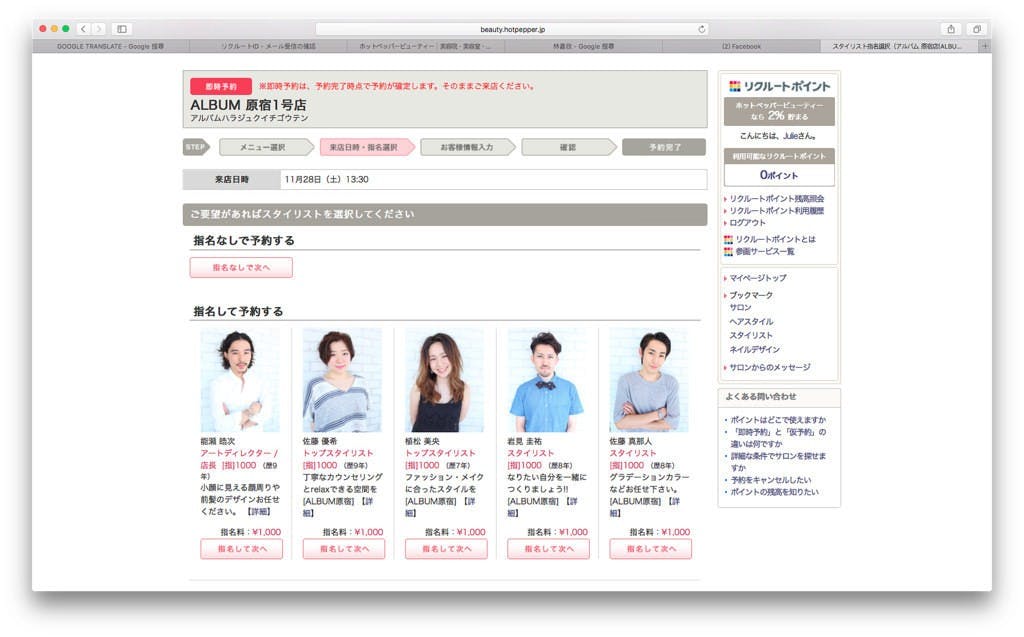Open photo of stylist 植松 美央
The image size is (1024, 637).
pyautogui.click(x=444, y=380)
